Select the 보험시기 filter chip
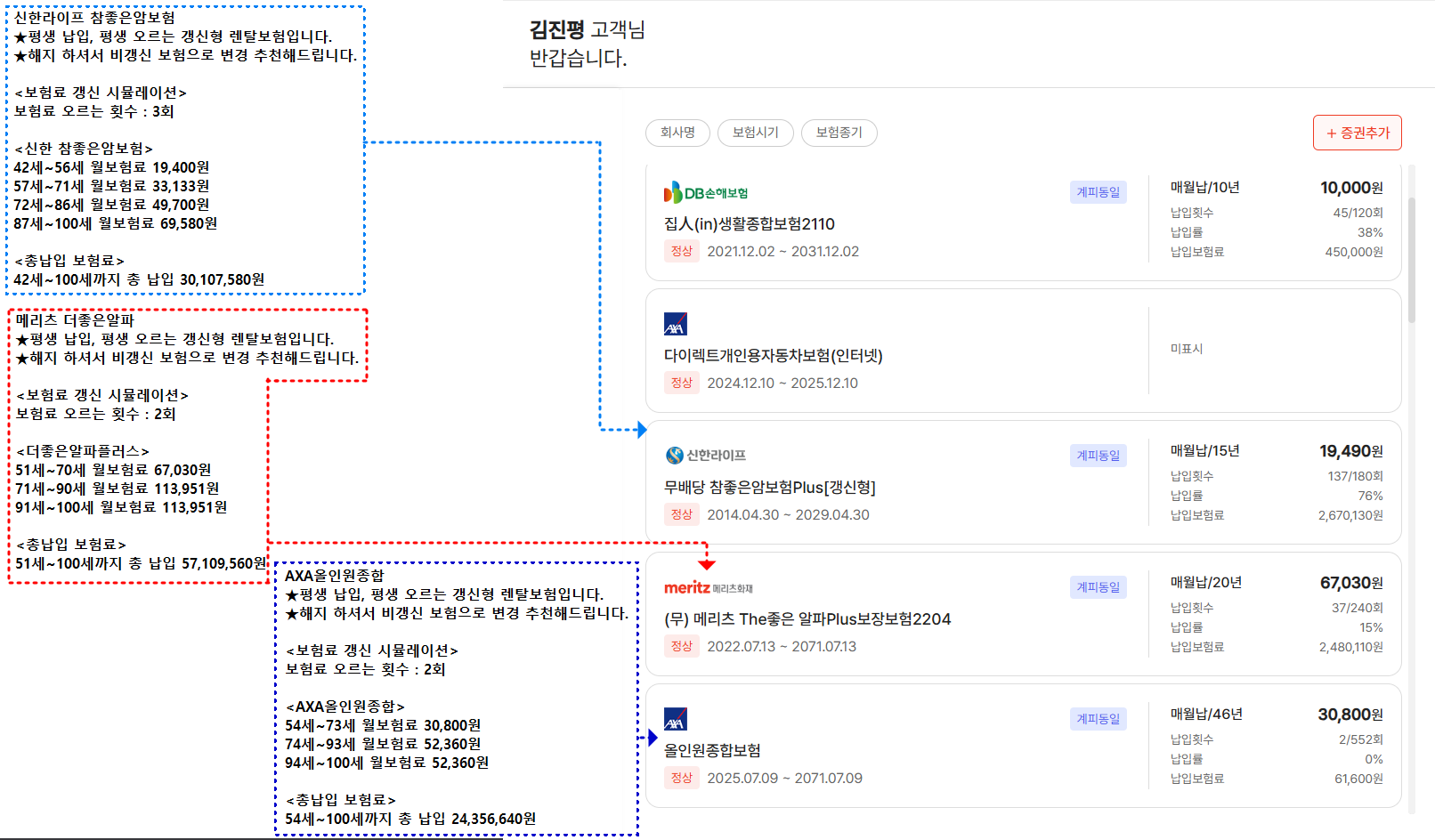Screen dimensions: 1435x840 click(x=755, y=133)
